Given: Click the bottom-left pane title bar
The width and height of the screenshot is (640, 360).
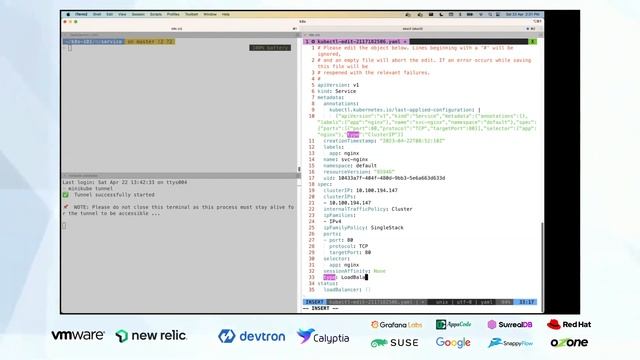Looking at the screenshot, I should pyautogui.click(x=181, y=176).
